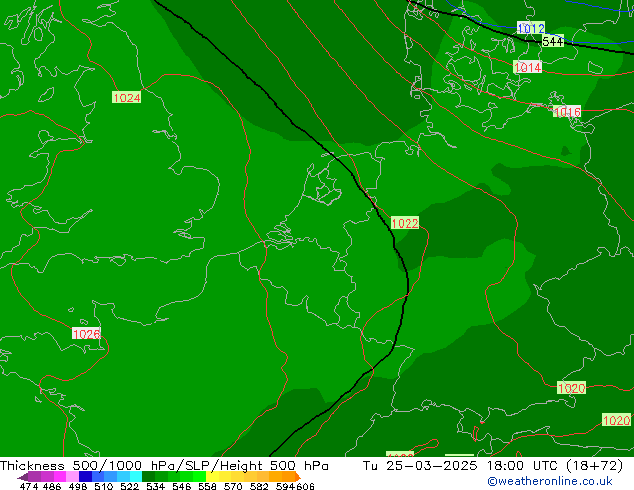
Task: Click the dark blue legend swatch above 498
Action: [x=85, y=476]
